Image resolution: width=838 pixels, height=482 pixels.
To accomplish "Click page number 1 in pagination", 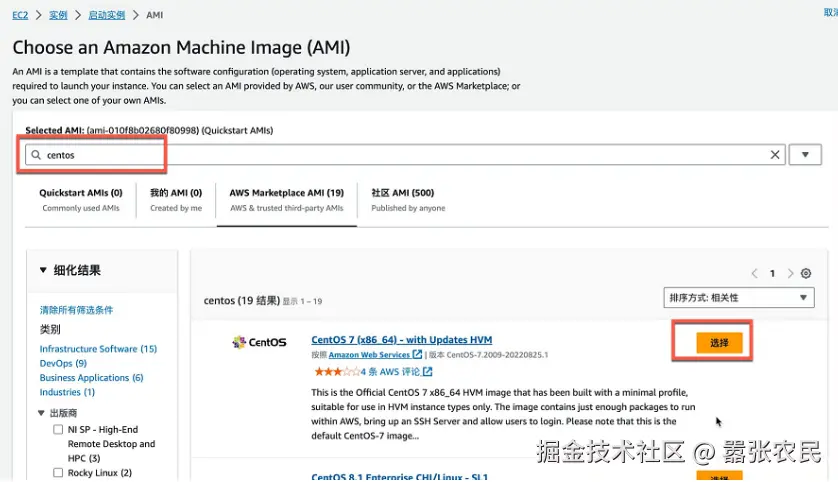I will tap(772, 274).
